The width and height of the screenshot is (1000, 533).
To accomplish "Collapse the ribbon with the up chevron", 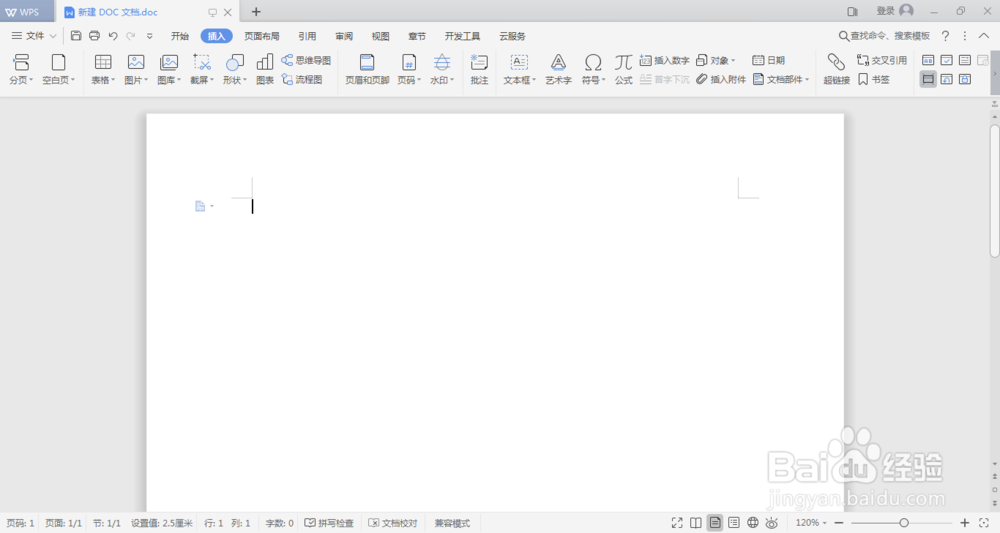I will [984, 36].
